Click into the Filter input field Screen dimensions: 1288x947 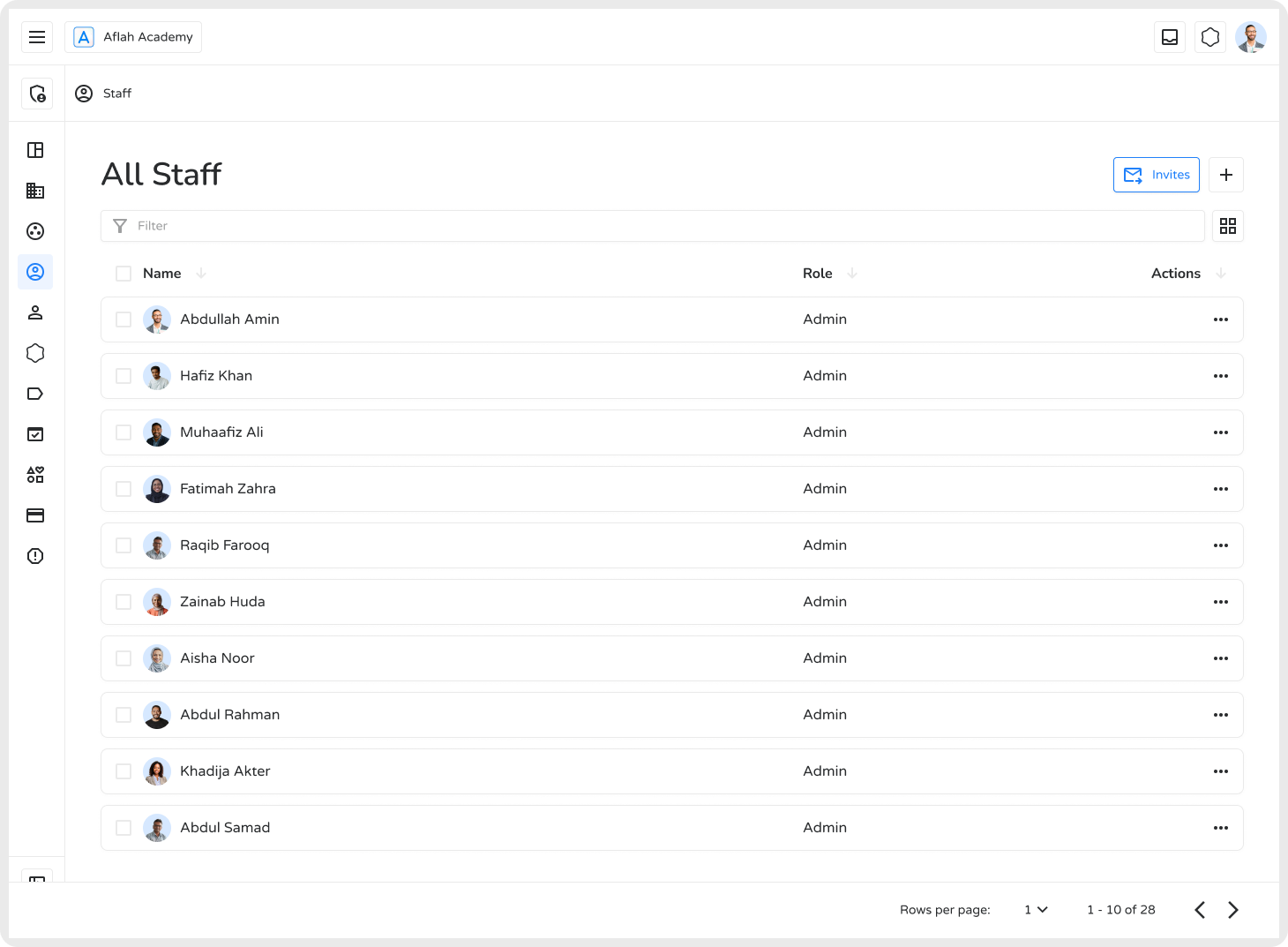click(653, 226)
